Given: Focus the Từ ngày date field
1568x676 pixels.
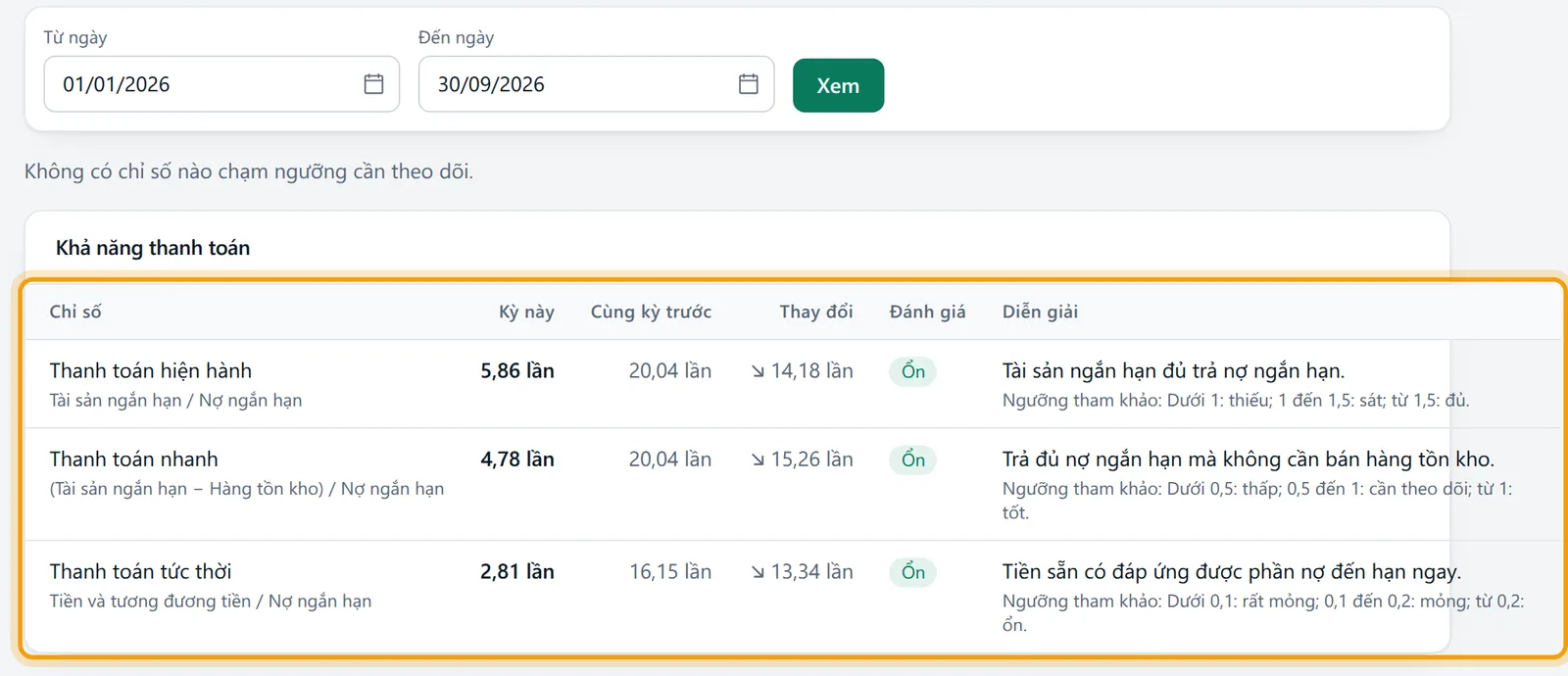Looking at the screenshot, I should (x=221, y=84).
